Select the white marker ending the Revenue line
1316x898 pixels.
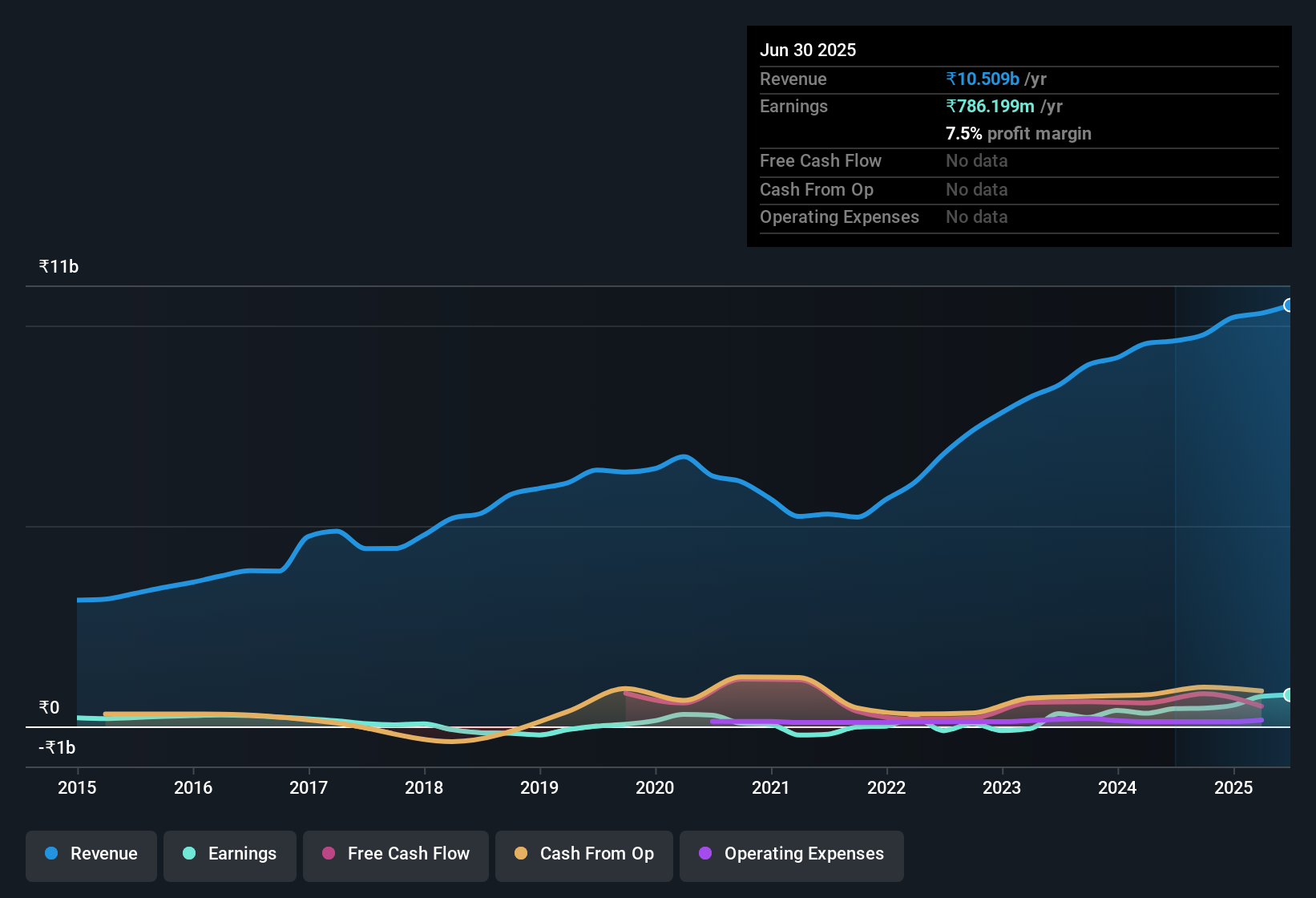tap(1289, 305)
